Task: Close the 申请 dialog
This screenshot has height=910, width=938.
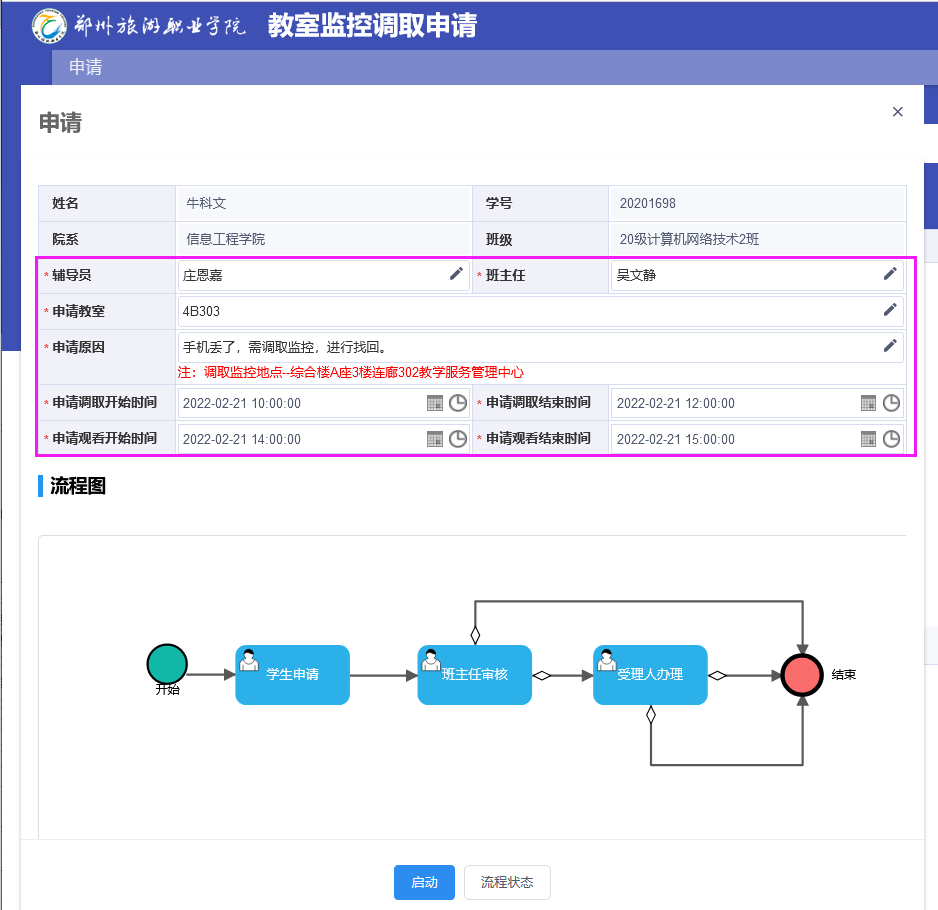Action: [897, 112]
